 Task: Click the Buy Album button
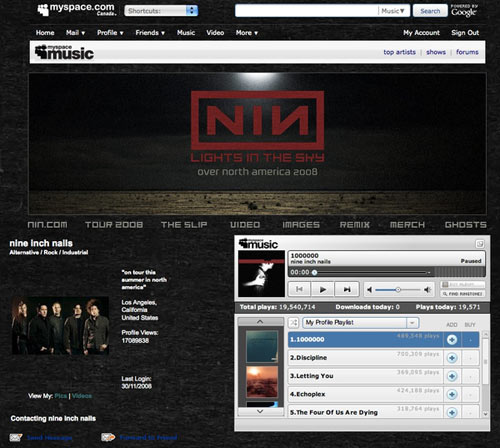tap(462, 284)
